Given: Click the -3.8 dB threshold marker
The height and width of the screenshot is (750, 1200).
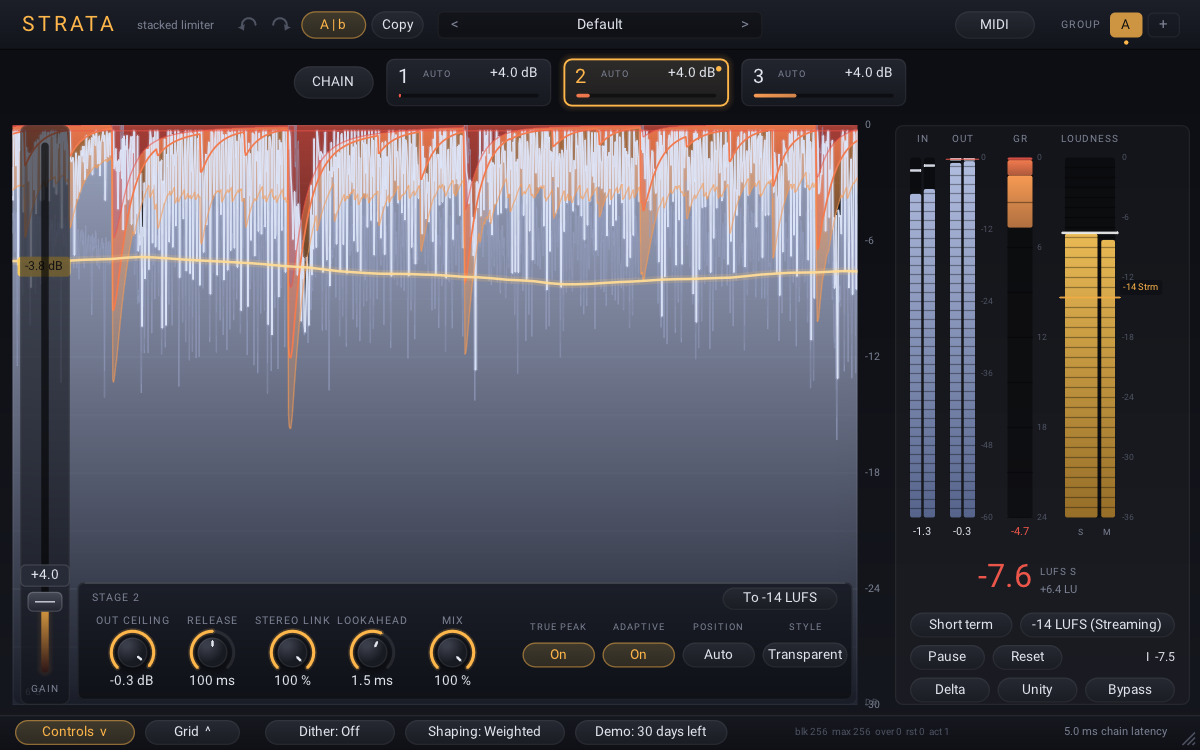Looking at the screenshot, I should click(43, 266).
